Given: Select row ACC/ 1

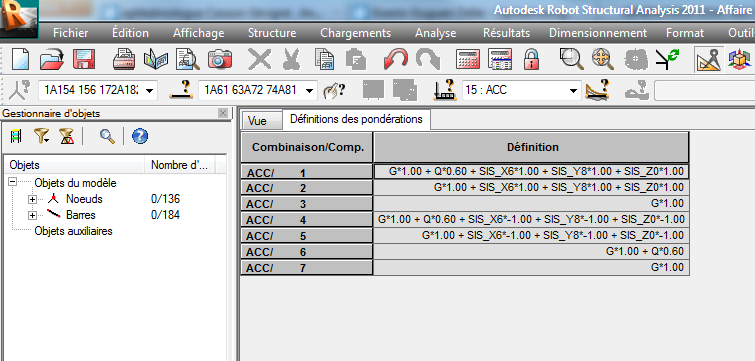Looking at the screenshot, I should click(307, 172).
